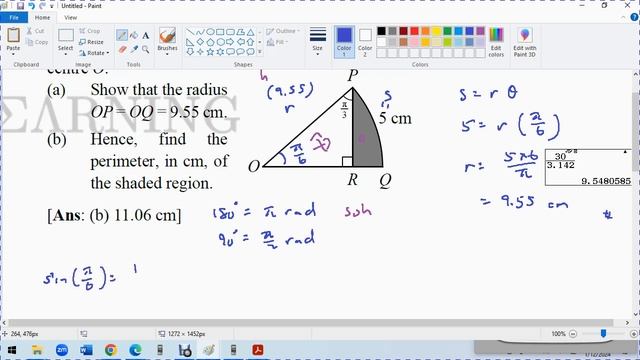The image size is (640, 360).
Task: Open the shape Fill dropdown
Action: click(x=278, y=42)
